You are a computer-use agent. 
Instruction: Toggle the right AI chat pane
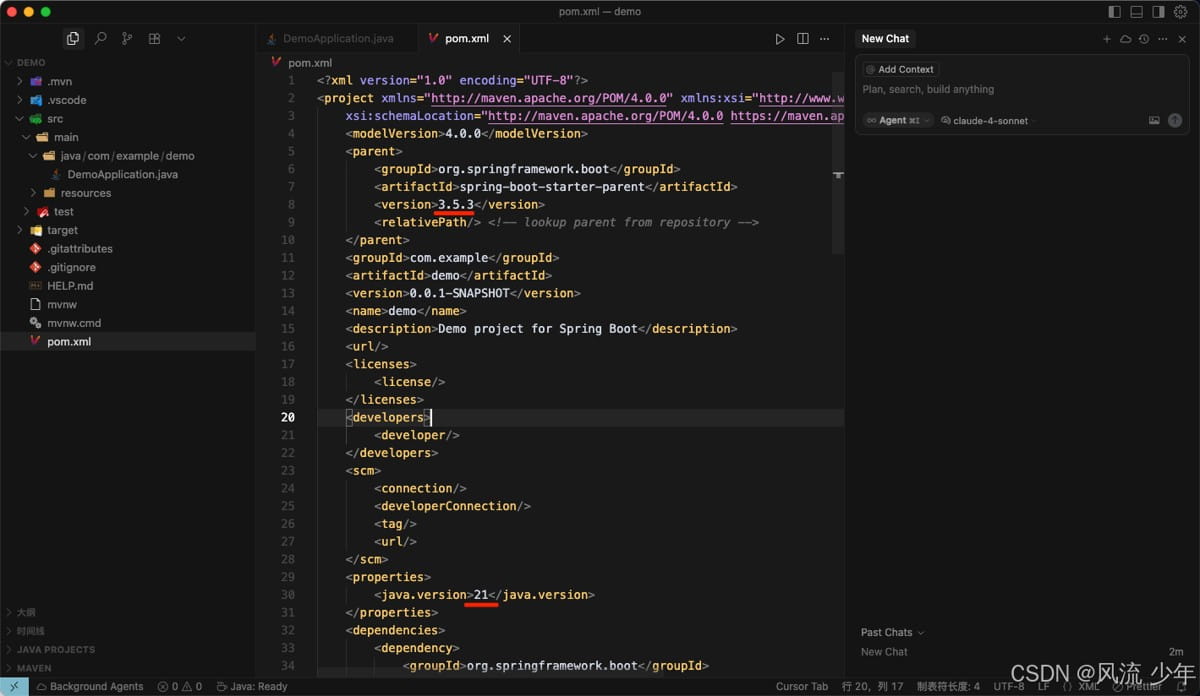click(x=1158, y=12)
